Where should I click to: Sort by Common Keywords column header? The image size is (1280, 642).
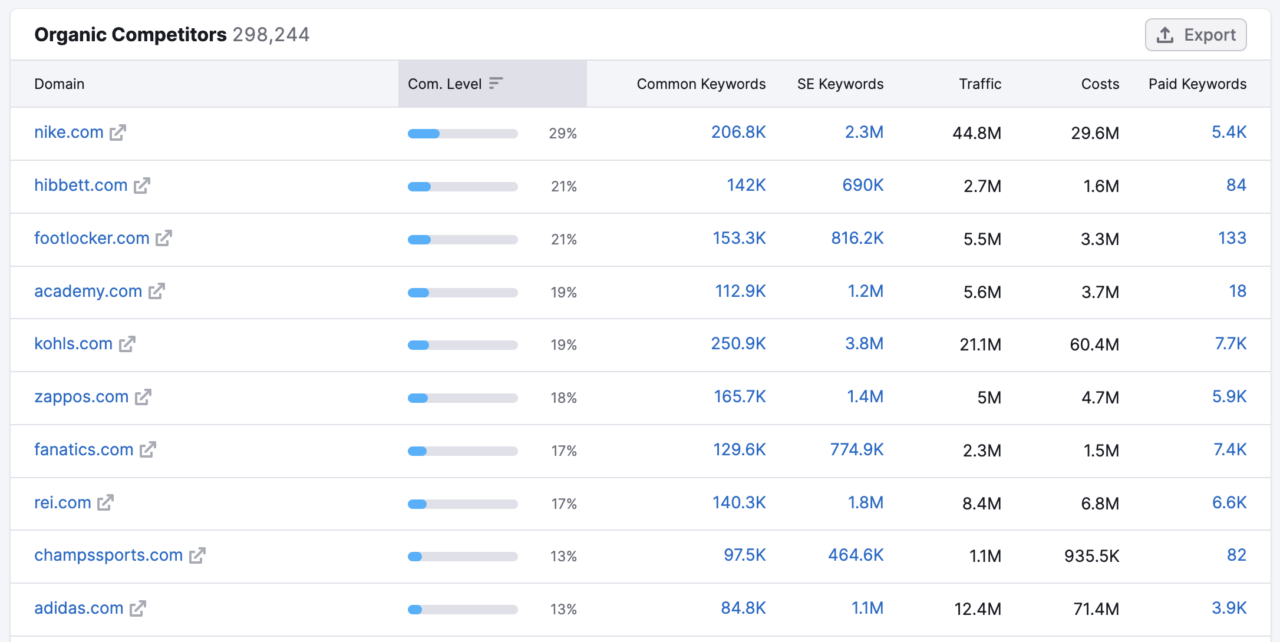pos(701,84)
